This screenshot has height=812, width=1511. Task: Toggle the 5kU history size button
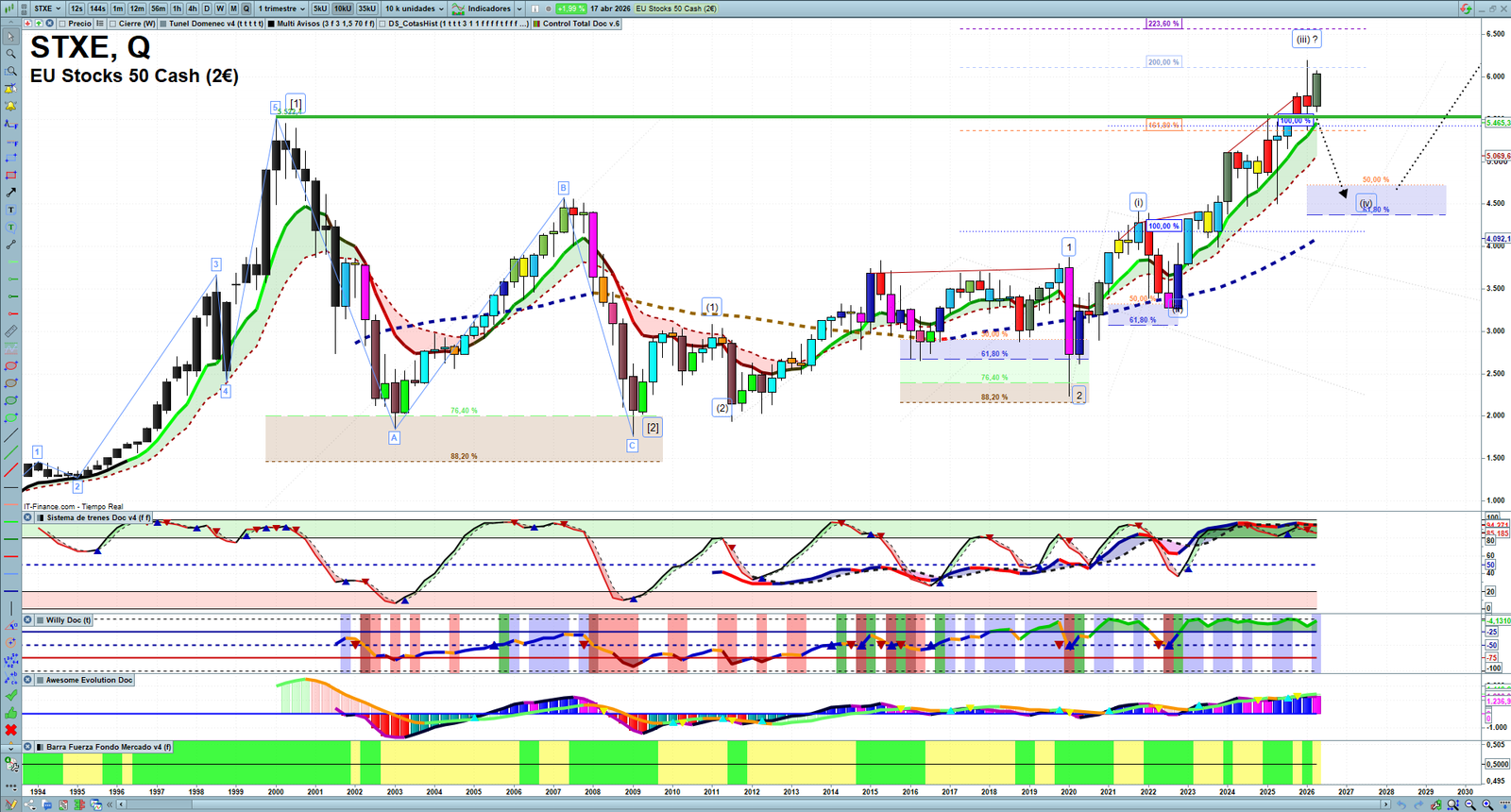[320, 8]
